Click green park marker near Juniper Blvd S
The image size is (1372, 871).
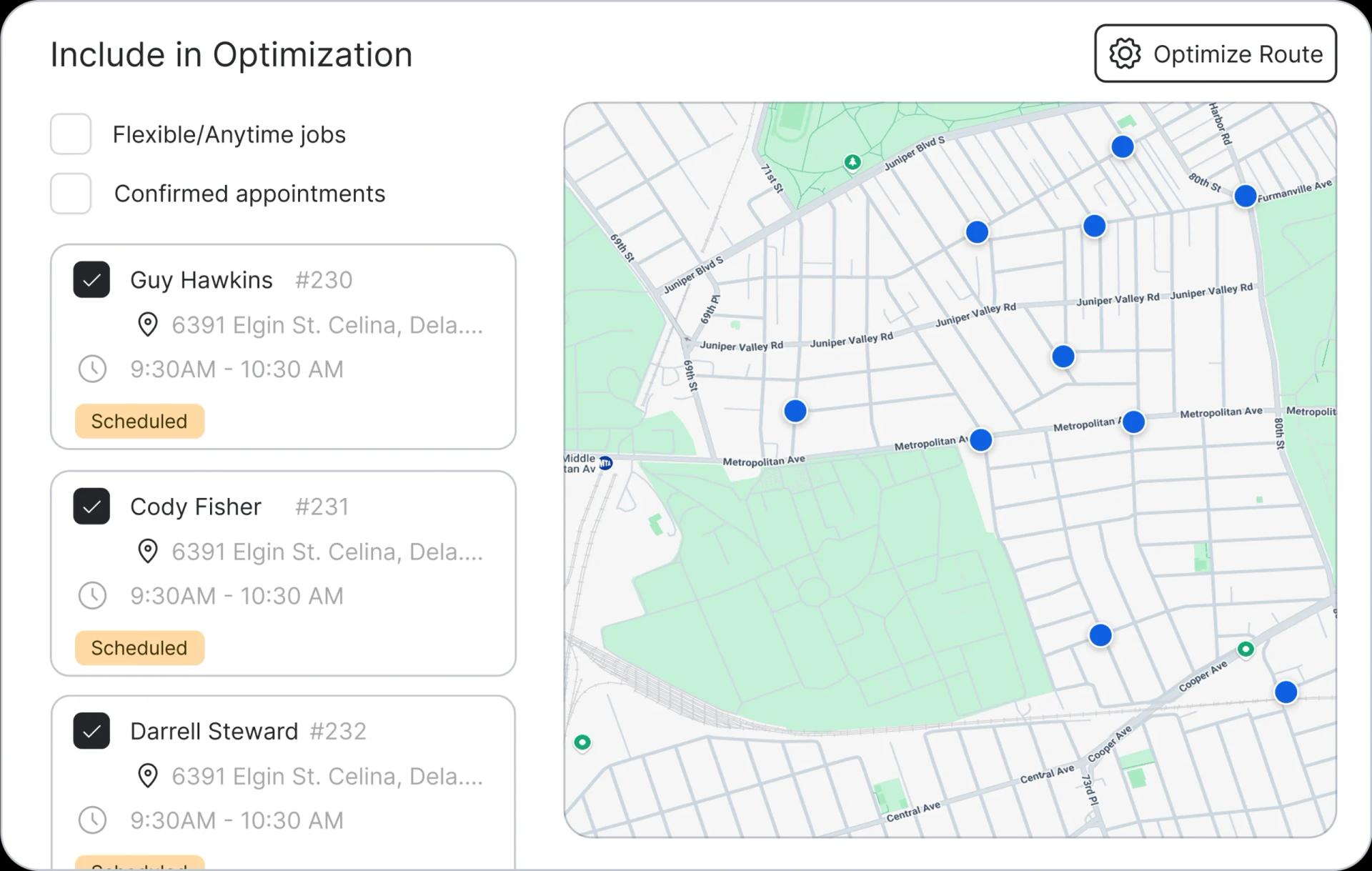852,162
